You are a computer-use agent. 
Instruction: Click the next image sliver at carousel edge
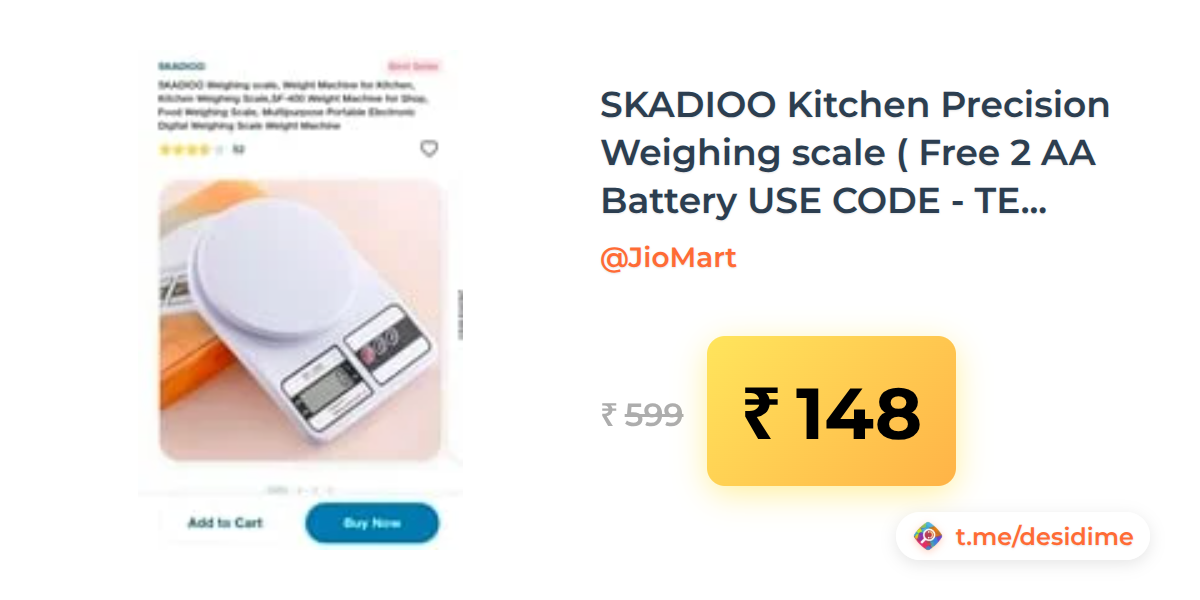(x=459, y=320)
